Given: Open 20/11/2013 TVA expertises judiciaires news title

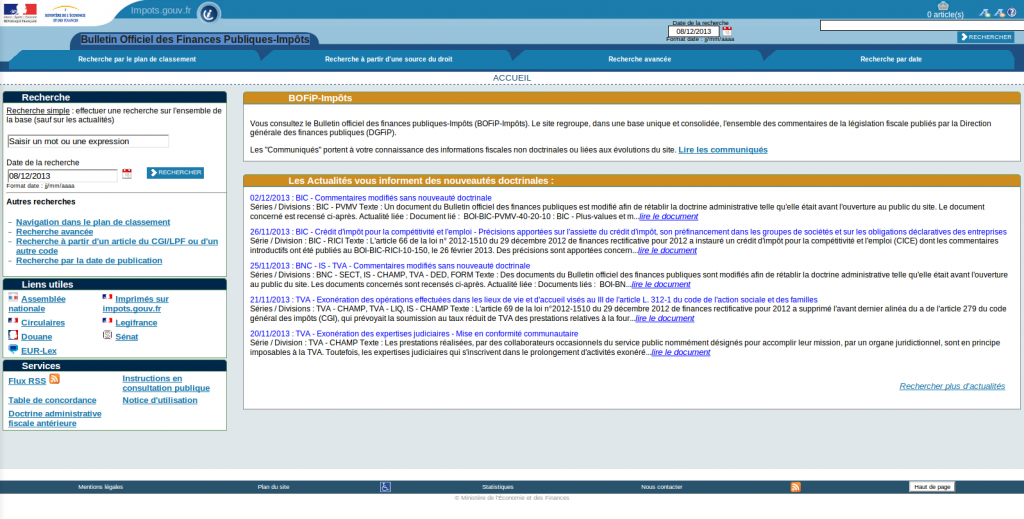Looking at the screenshot, I should point(414,334).
